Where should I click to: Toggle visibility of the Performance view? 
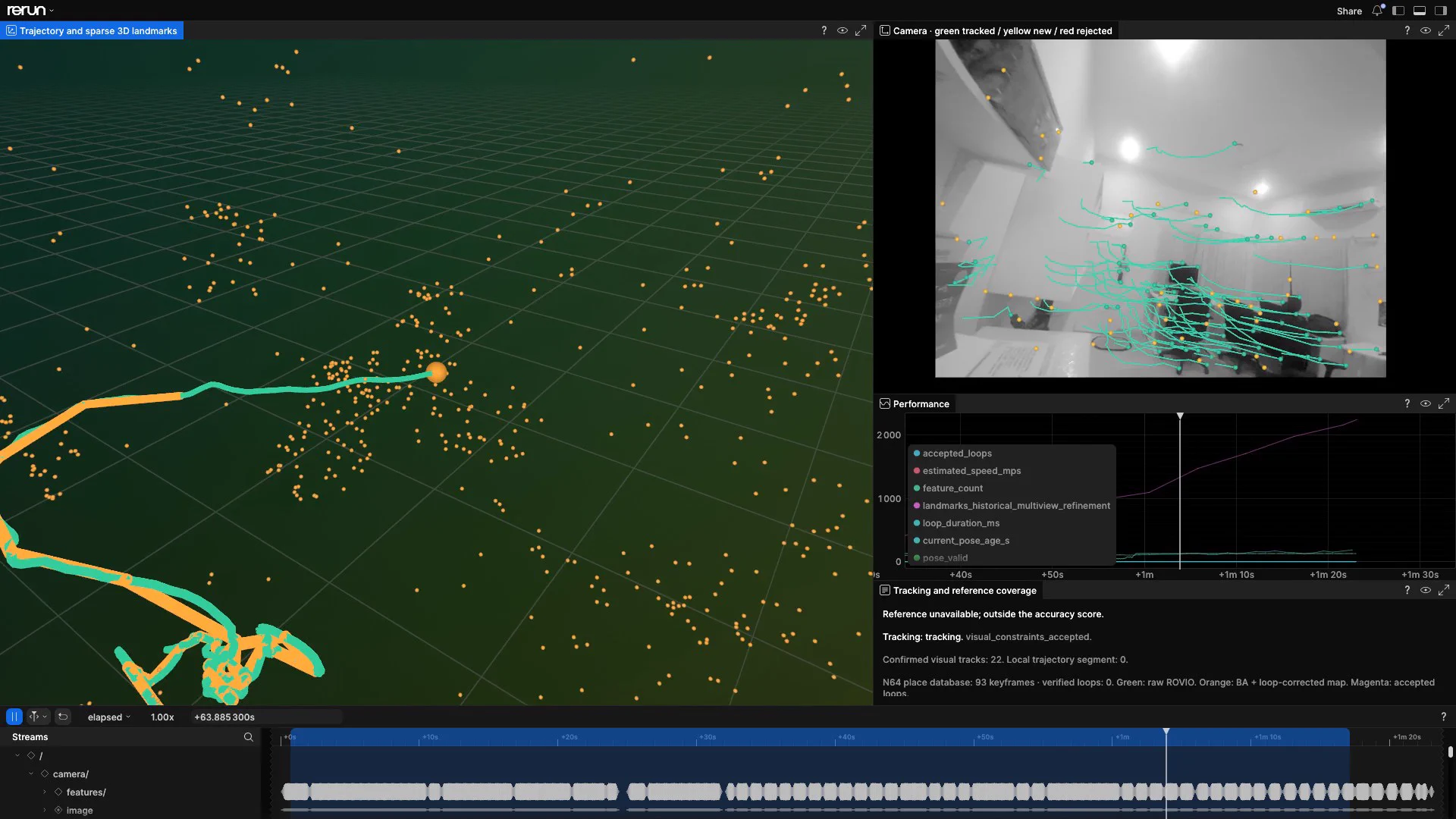(1426, 403)
